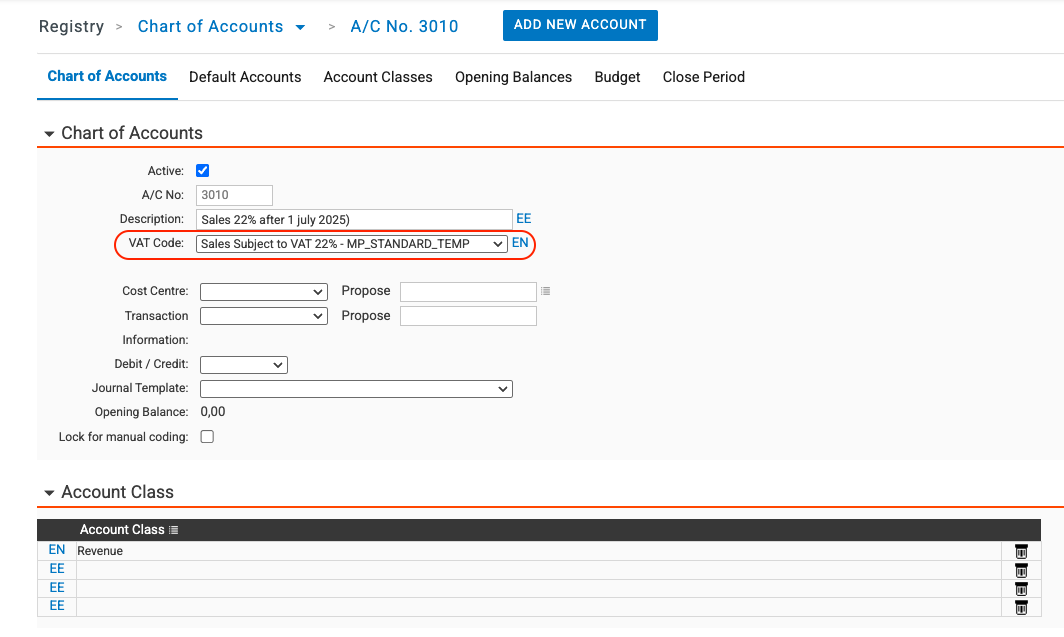Open the VAT Code dropdown
1064x637 pixels.
pyautogui.click(x=352, y=244)
